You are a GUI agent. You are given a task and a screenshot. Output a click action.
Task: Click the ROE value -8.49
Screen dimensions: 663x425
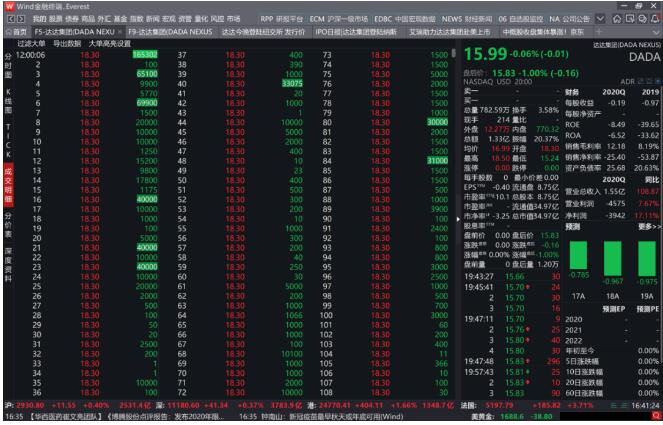[616, 125]
